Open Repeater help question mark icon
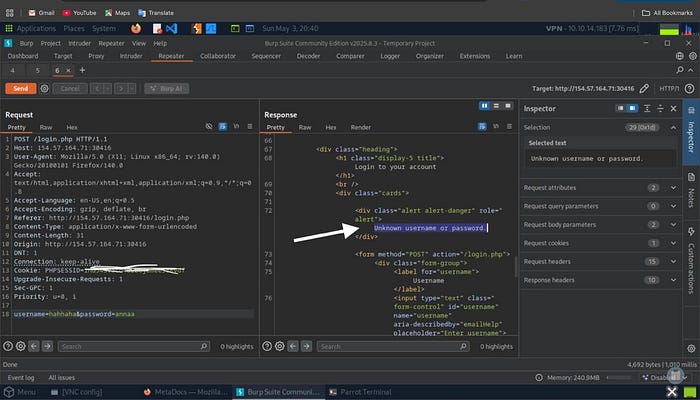The height and width of the screenshot is (400, 700). (689, 88)
